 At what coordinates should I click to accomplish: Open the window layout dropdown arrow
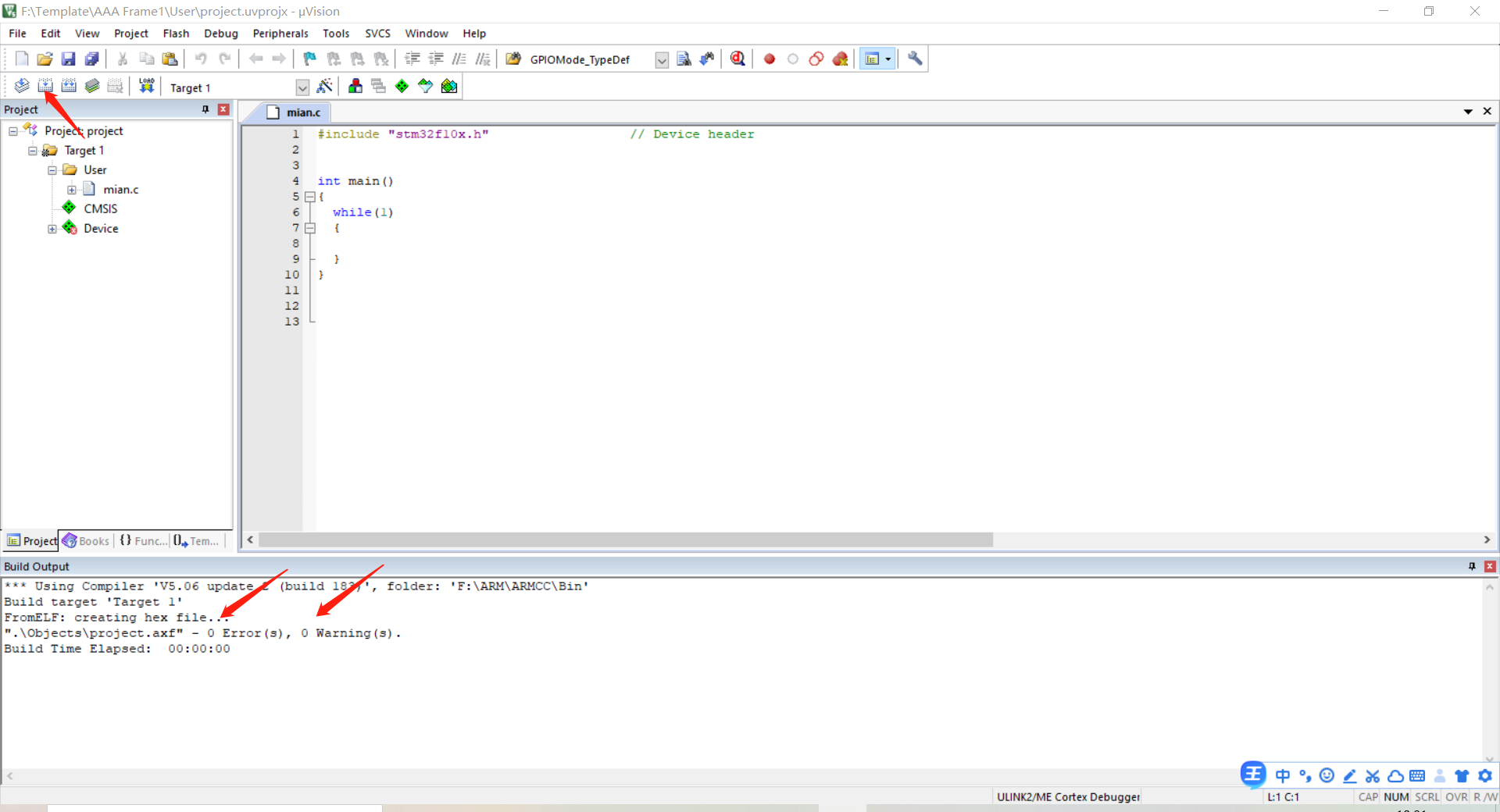coord(888,59)
